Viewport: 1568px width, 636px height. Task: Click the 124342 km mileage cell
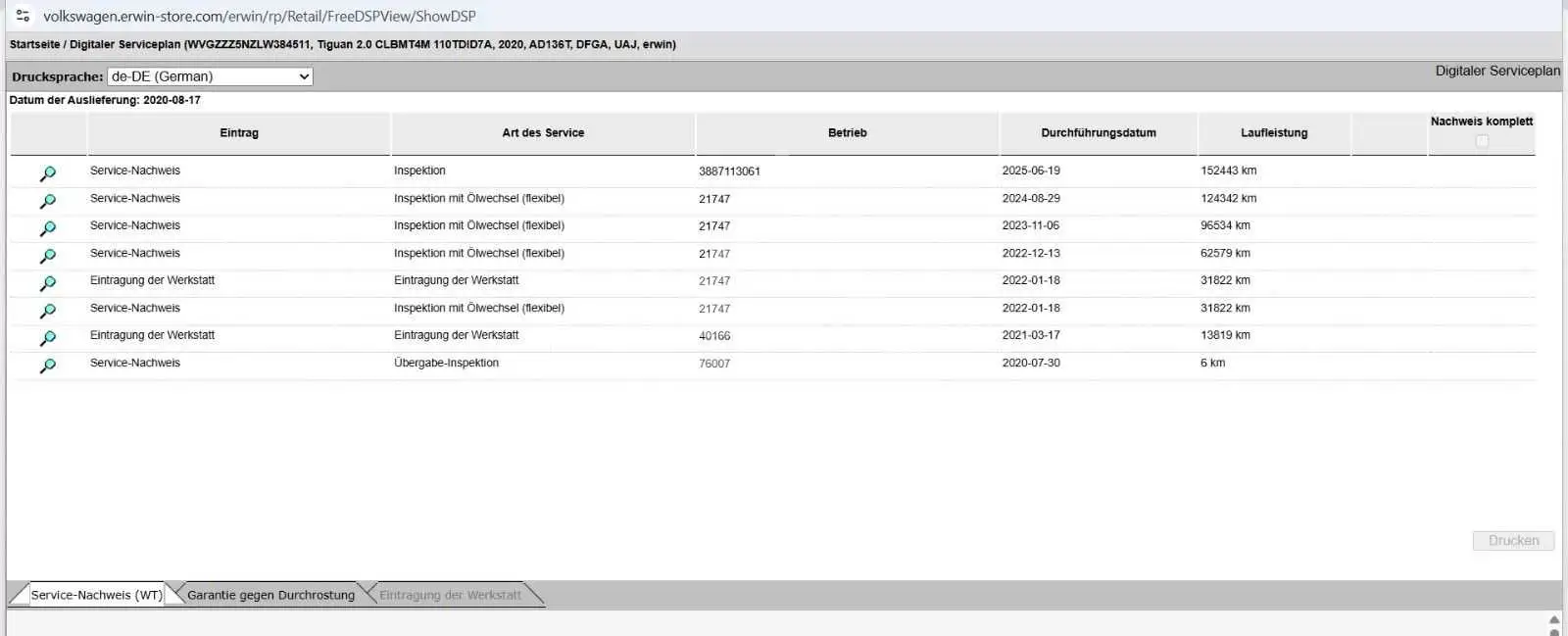click(x=1229, y=198)
